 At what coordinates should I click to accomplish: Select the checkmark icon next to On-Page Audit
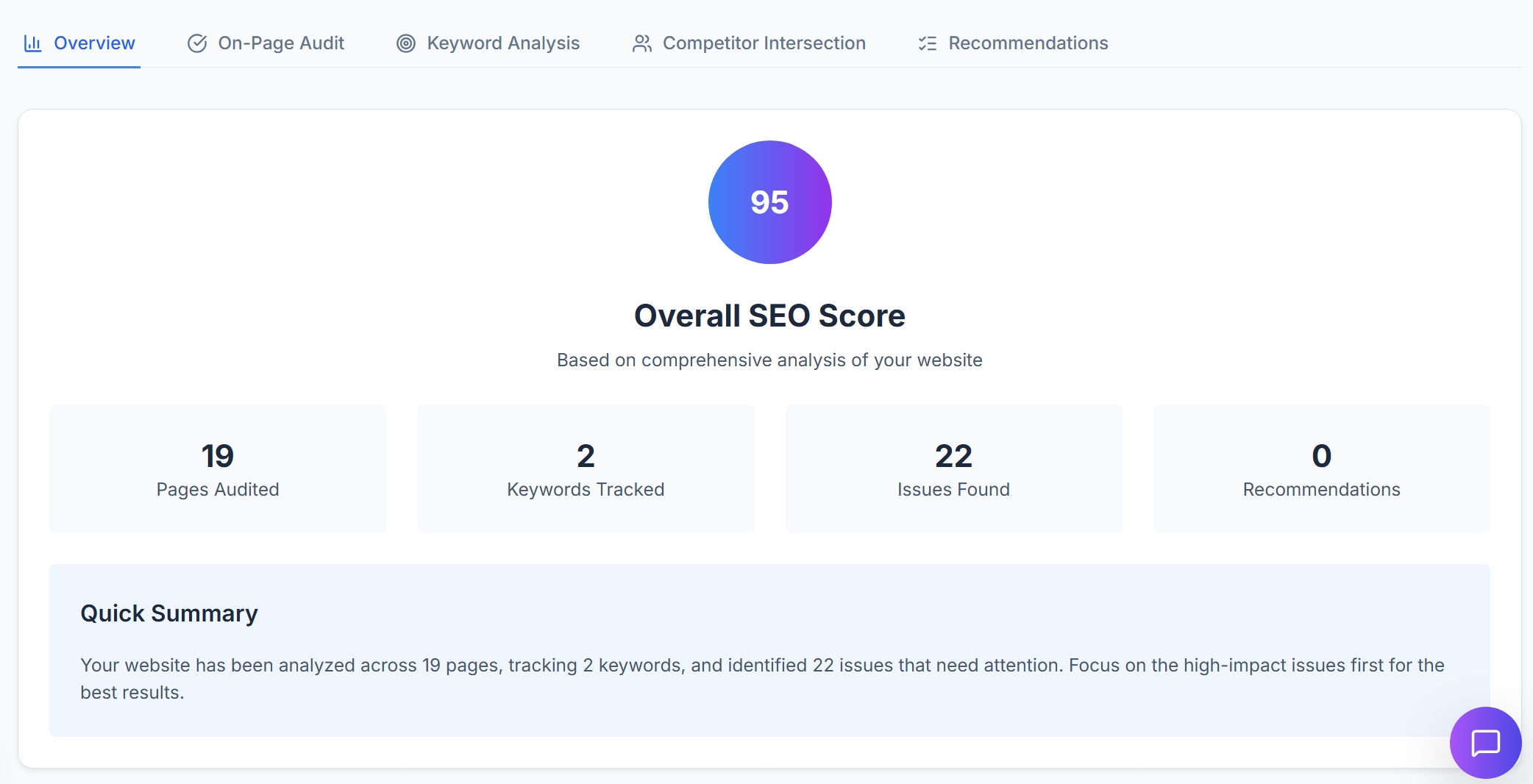pos(196,43)
